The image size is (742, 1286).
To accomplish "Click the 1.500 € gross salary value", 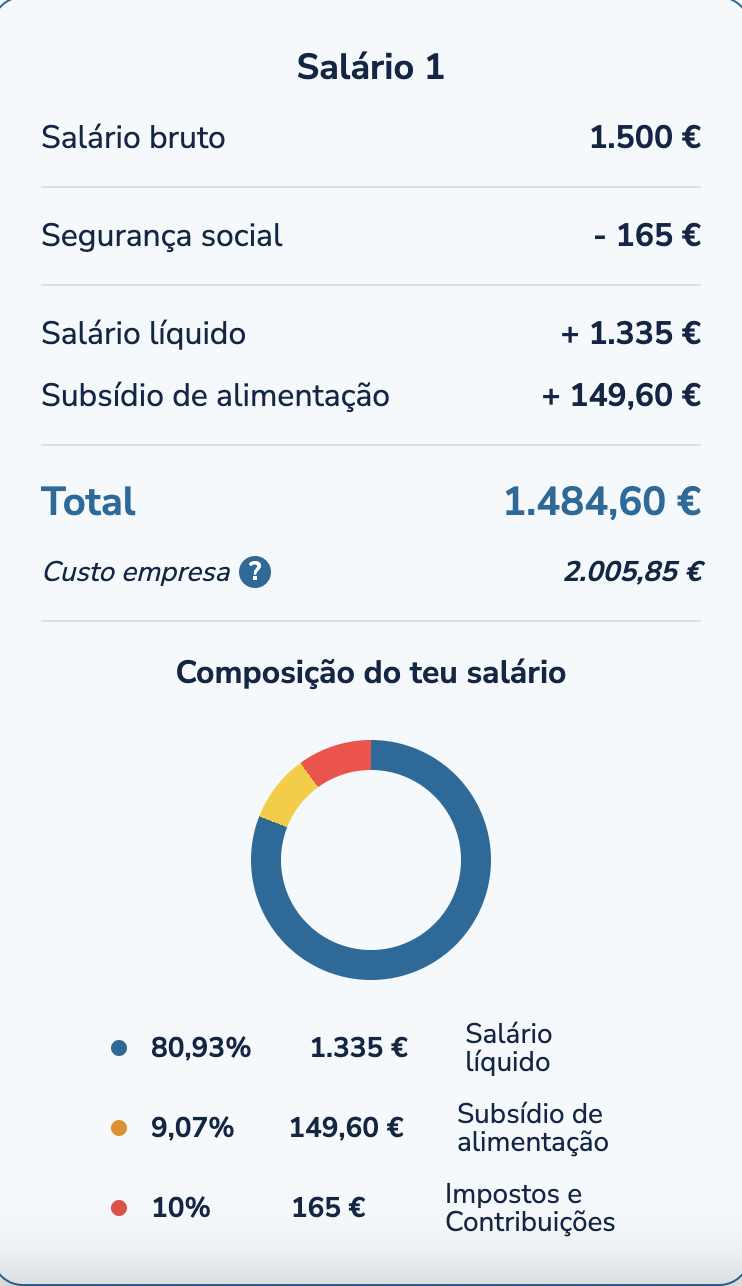I will click(645, 137).
